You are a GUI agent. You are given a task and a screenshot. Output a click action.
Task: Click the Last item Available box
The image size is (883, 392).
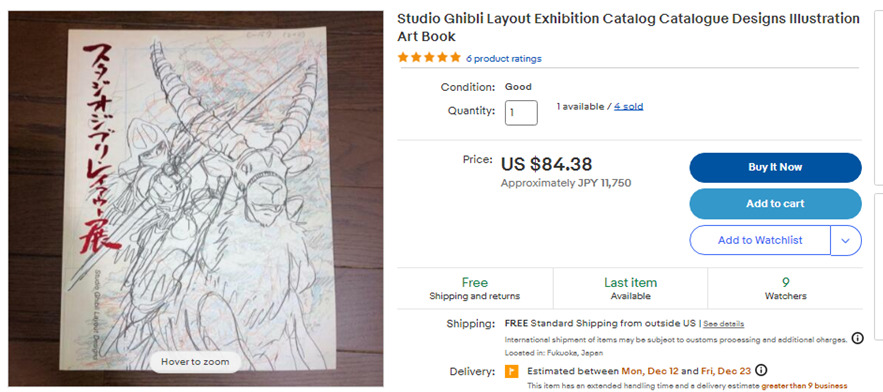pos(631,288)
